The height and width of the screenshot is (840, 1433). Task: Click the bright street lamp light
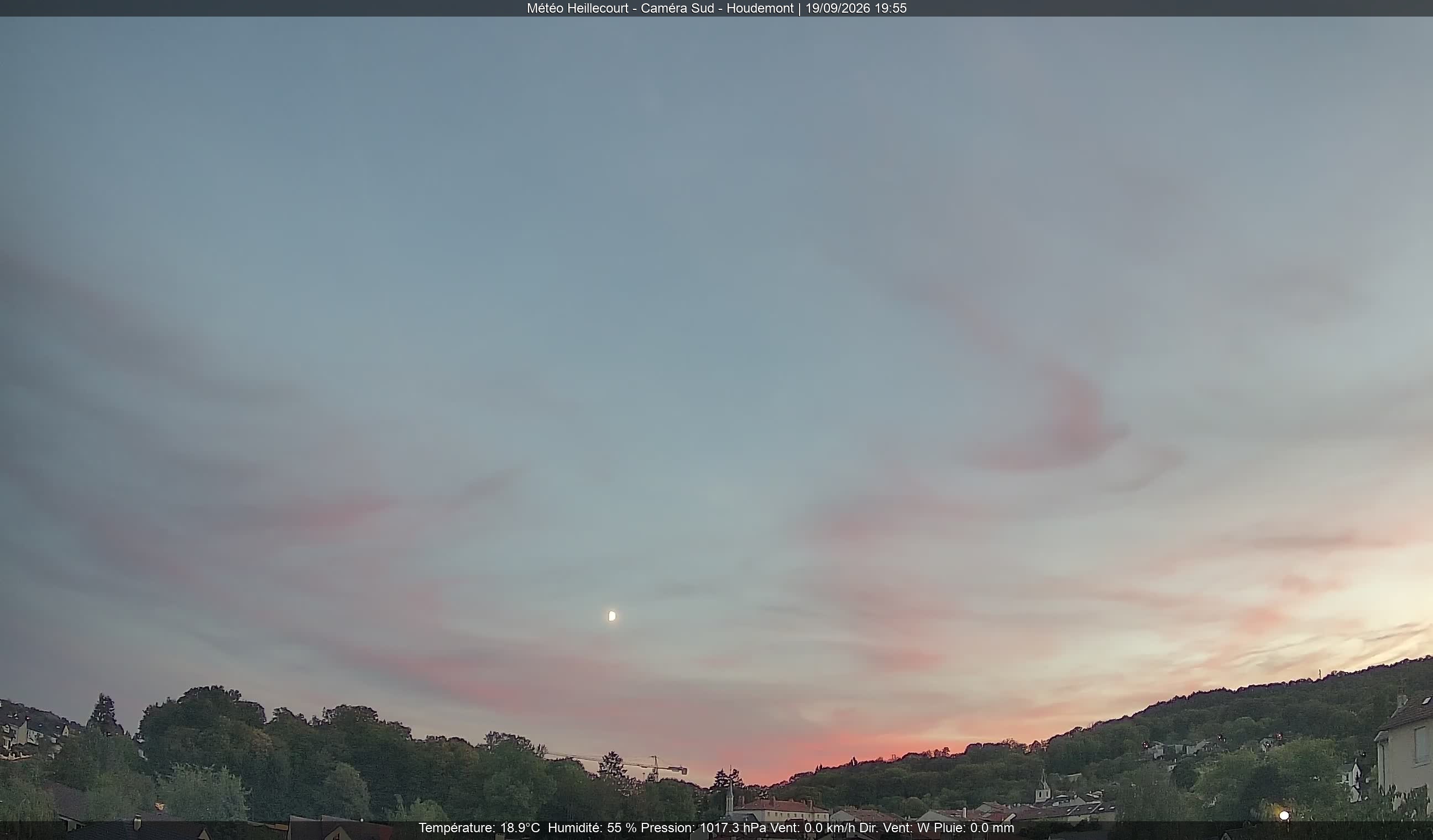click(1284, 816)
